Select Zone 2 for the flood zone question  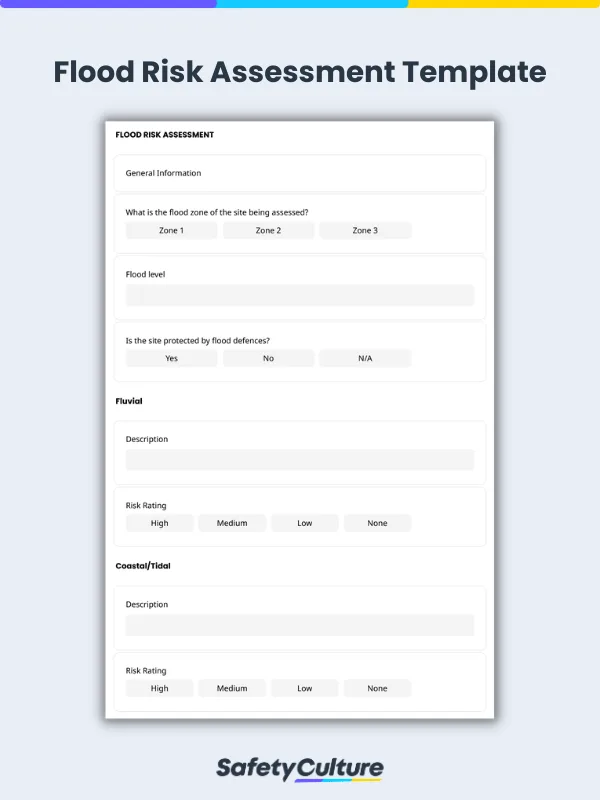click(x=268, y=230)
